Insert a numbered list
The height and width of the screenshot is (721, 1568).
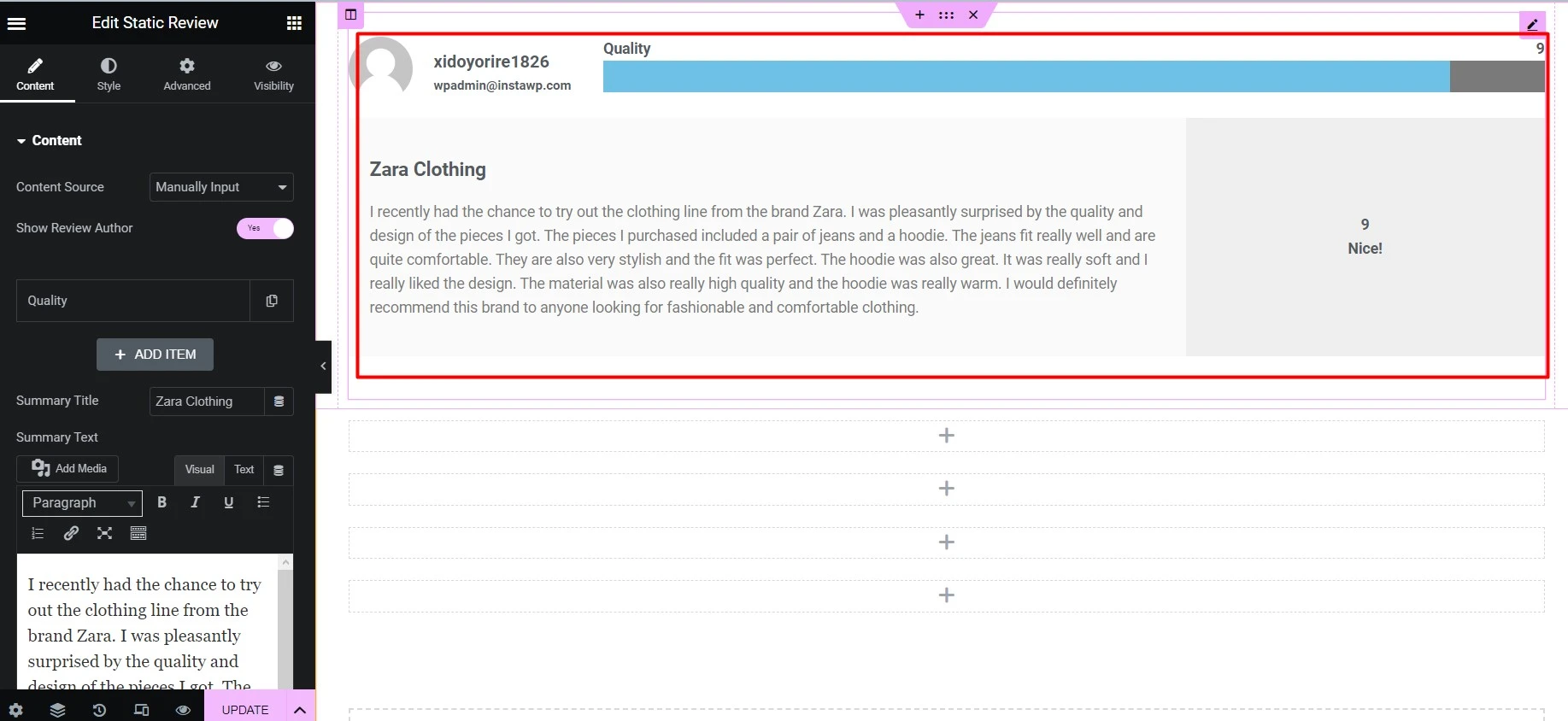38,533
